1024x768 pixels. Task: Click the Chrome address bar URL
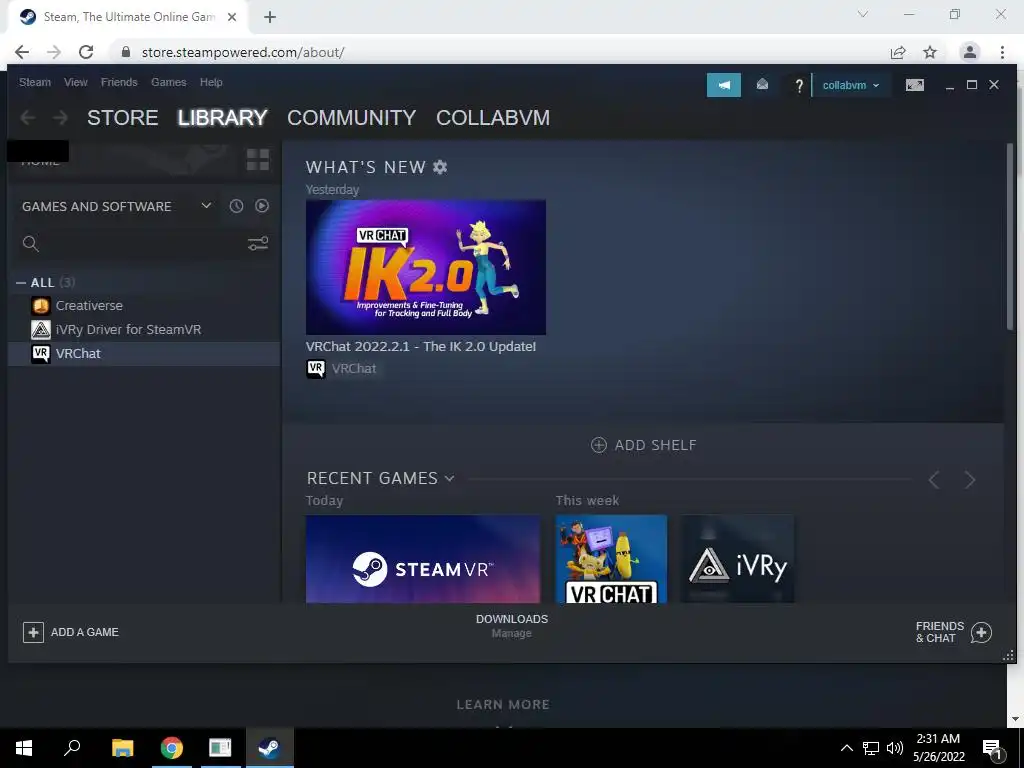click(x=243, y=52)
